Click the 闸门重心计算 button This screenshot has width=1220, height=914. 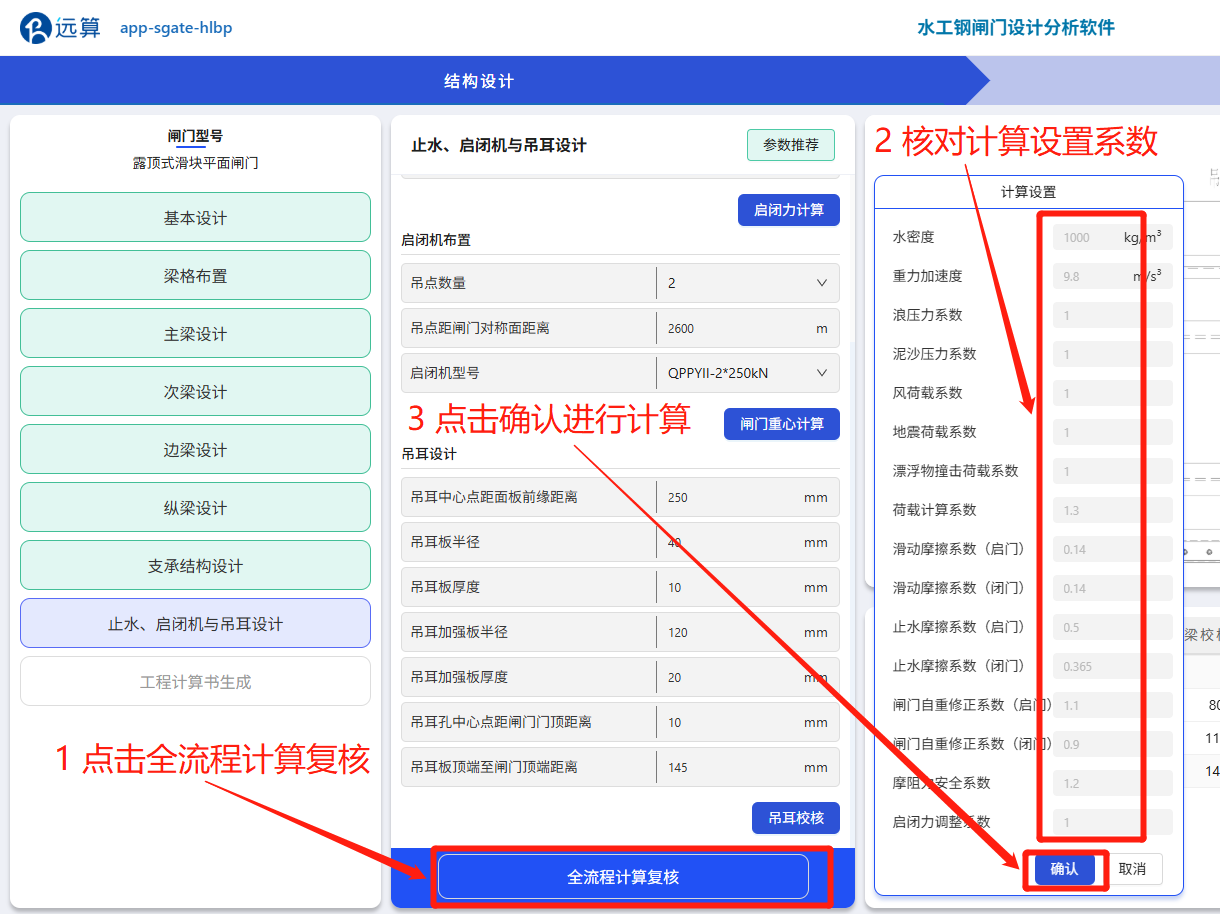coord(781,424)
